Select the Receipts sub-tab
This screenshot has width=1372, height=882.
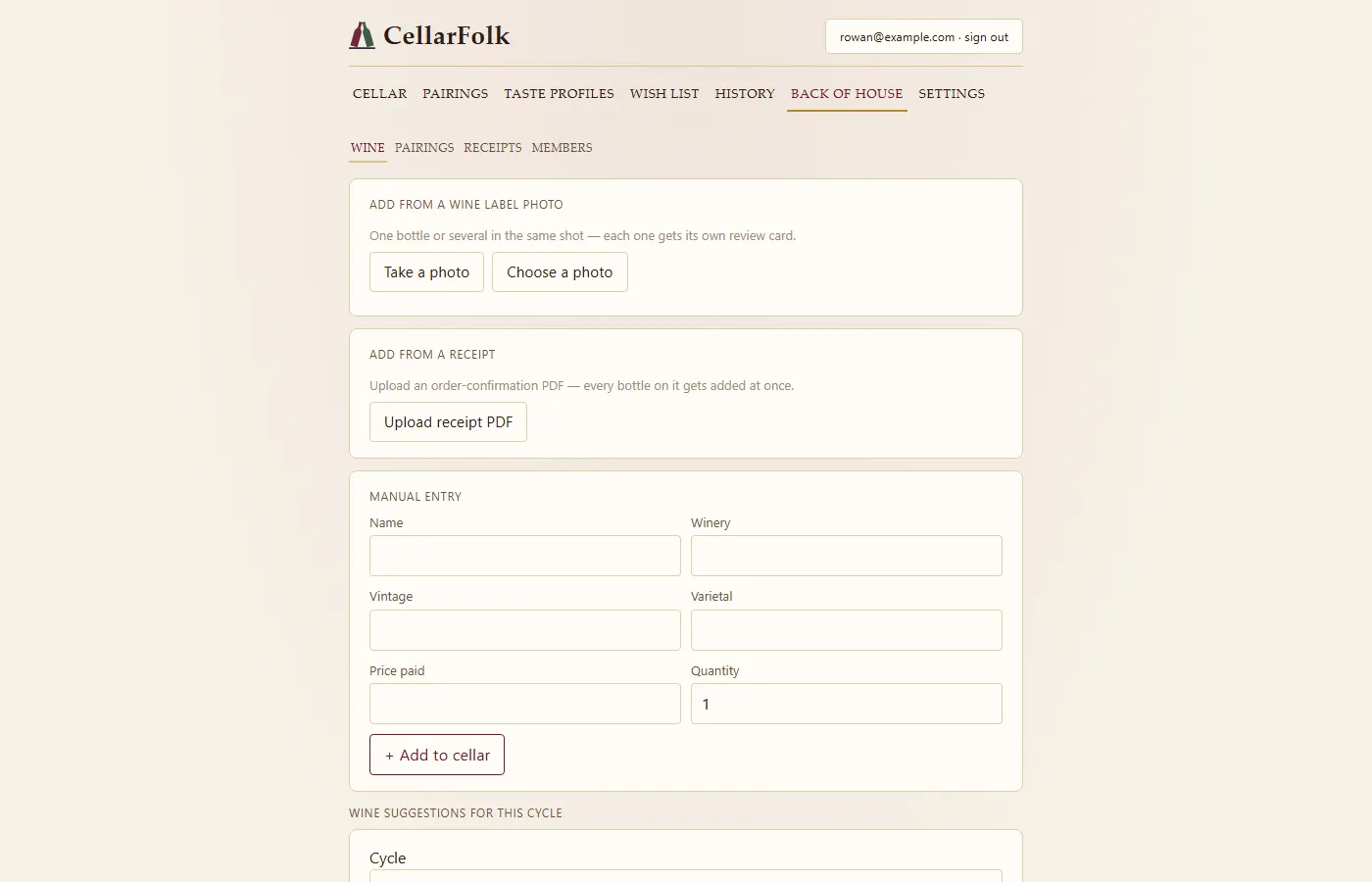pos(493,148)
